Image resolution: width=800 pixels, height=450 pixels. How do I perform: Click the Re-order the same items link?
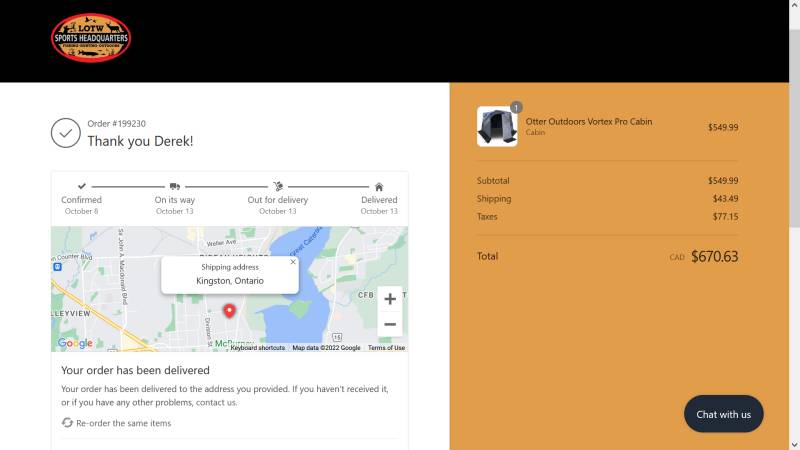click(x=123, y=423)
